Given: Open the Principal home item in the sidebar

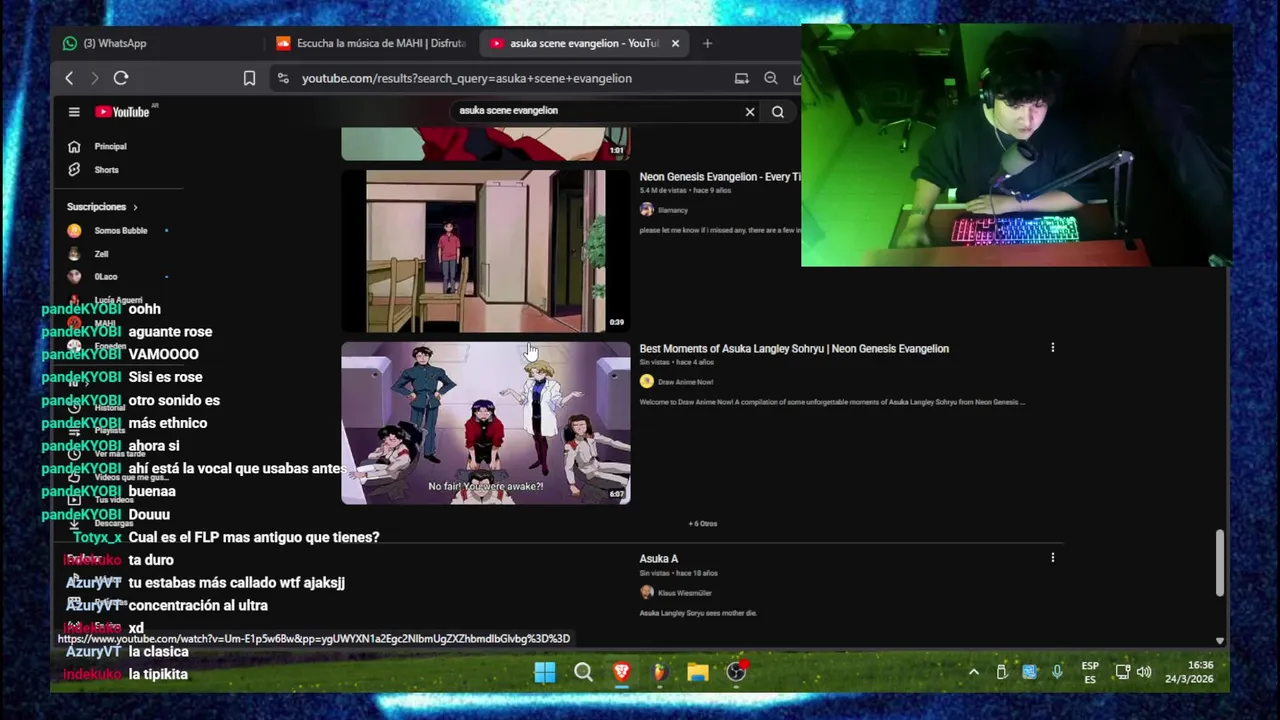Looking at the screenshot, I should (111, 146).
